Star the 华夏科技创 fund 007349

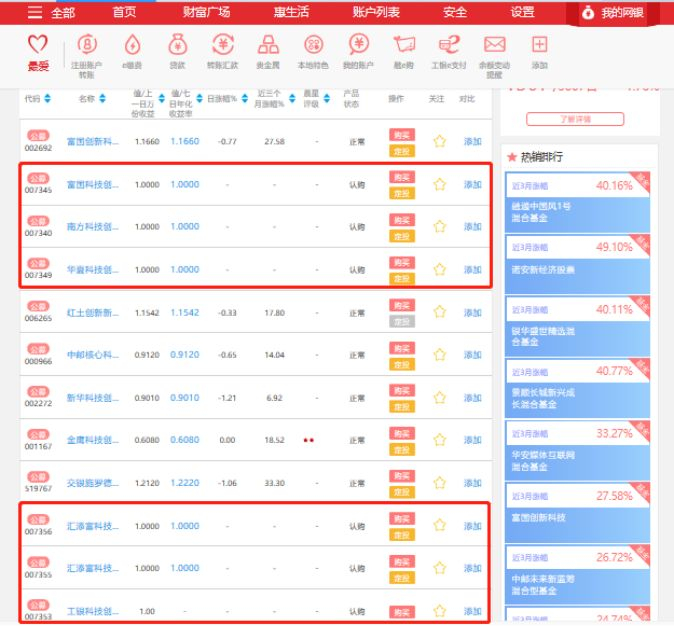point(439,270)
